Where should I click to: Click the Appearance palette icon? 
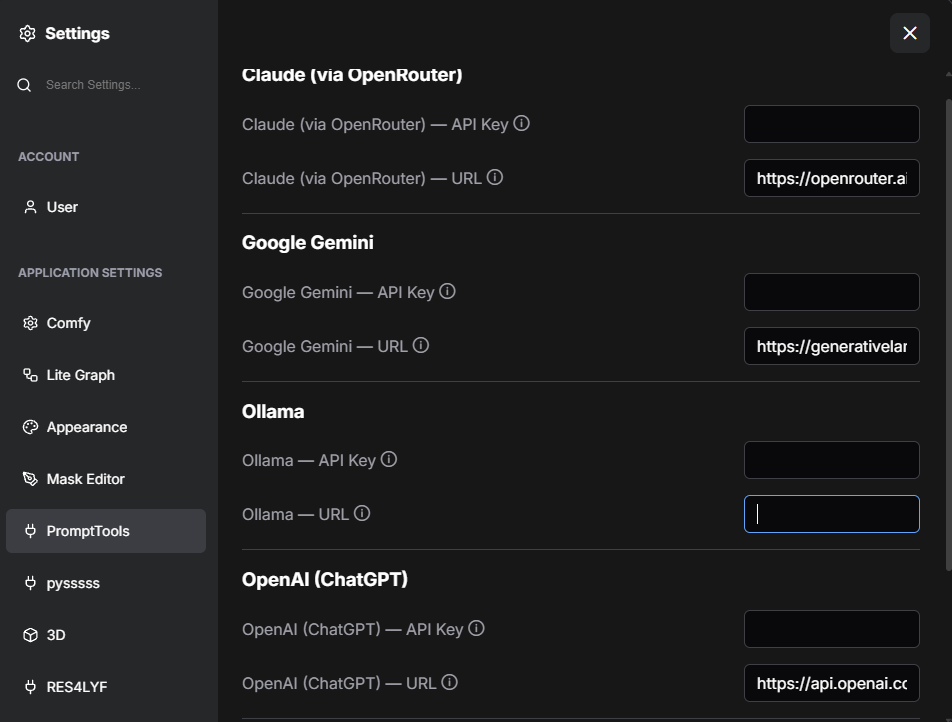[x=30, y=427]
